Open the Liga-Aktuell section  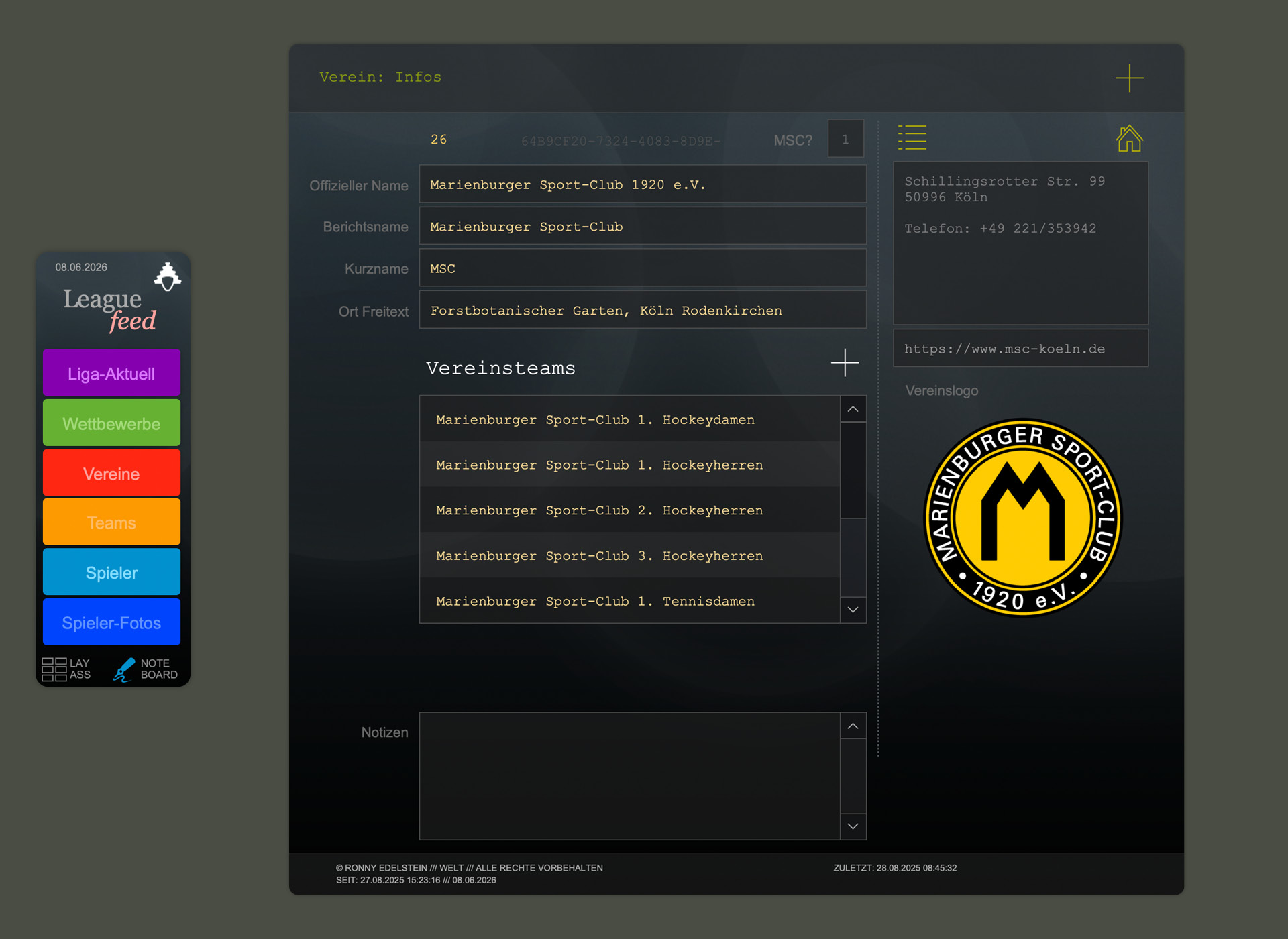(x=111, y=373)
